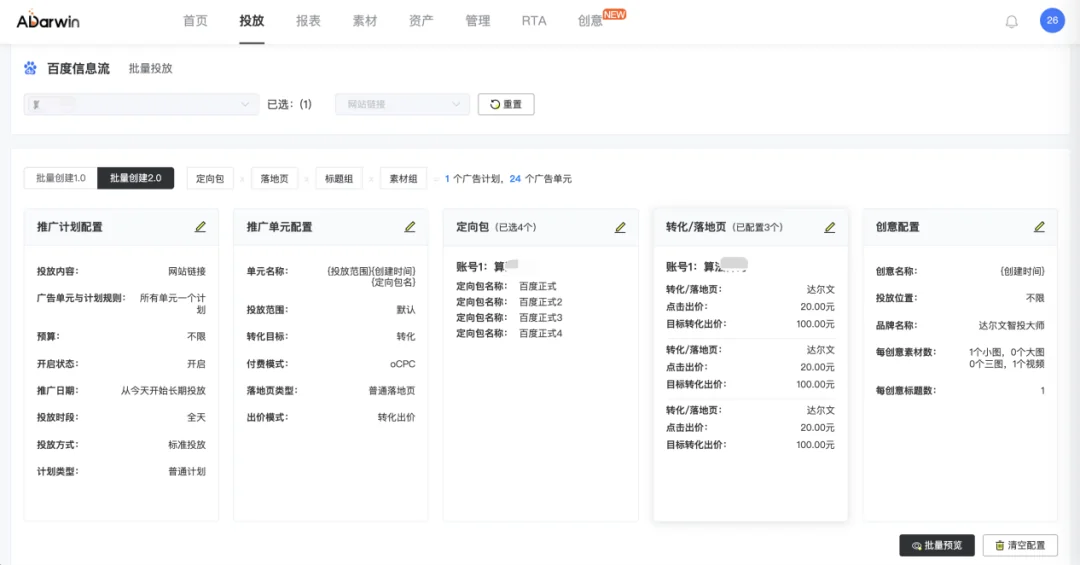Click the 批量预览 button

937,545
